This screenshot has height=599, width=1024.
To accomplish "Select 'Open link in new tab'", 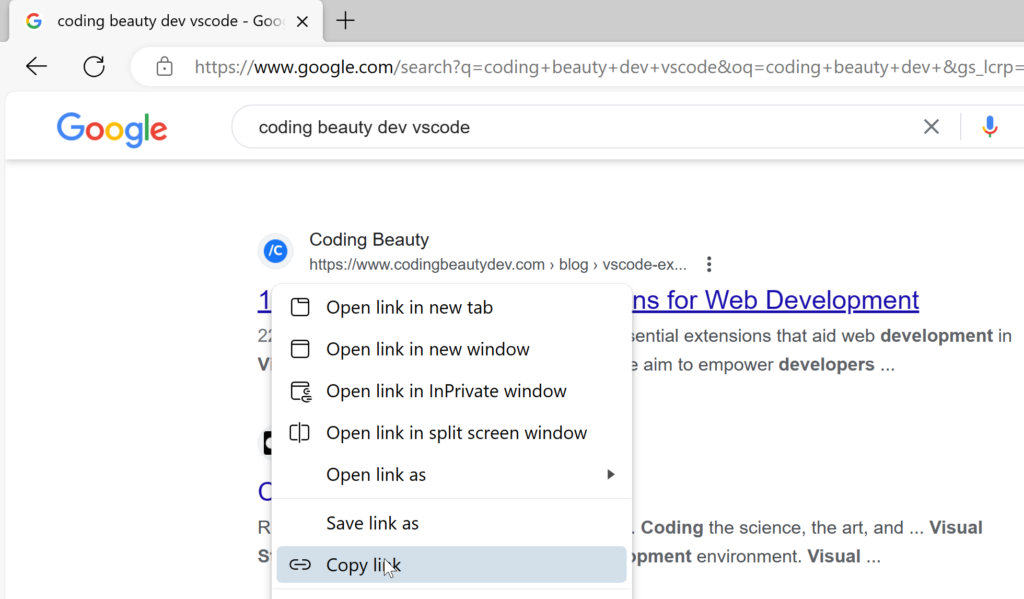I will point(409,308).
